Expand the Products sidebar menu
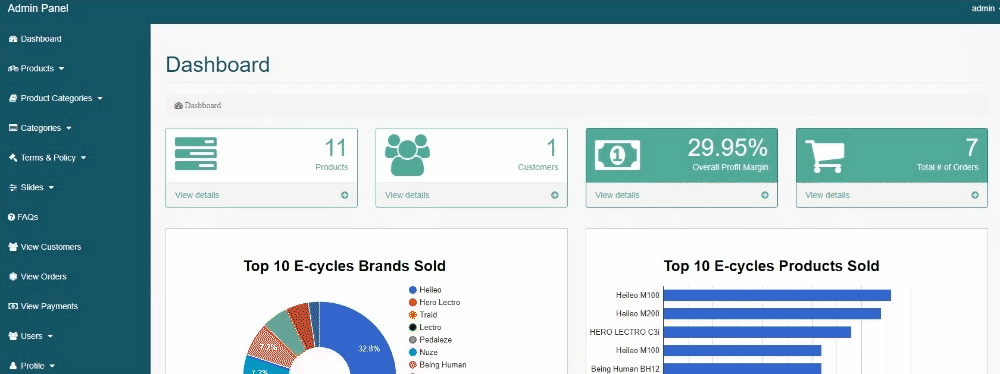Image resolution: width=1000 pixels, height=374 pixels. [x=36, y=68]
